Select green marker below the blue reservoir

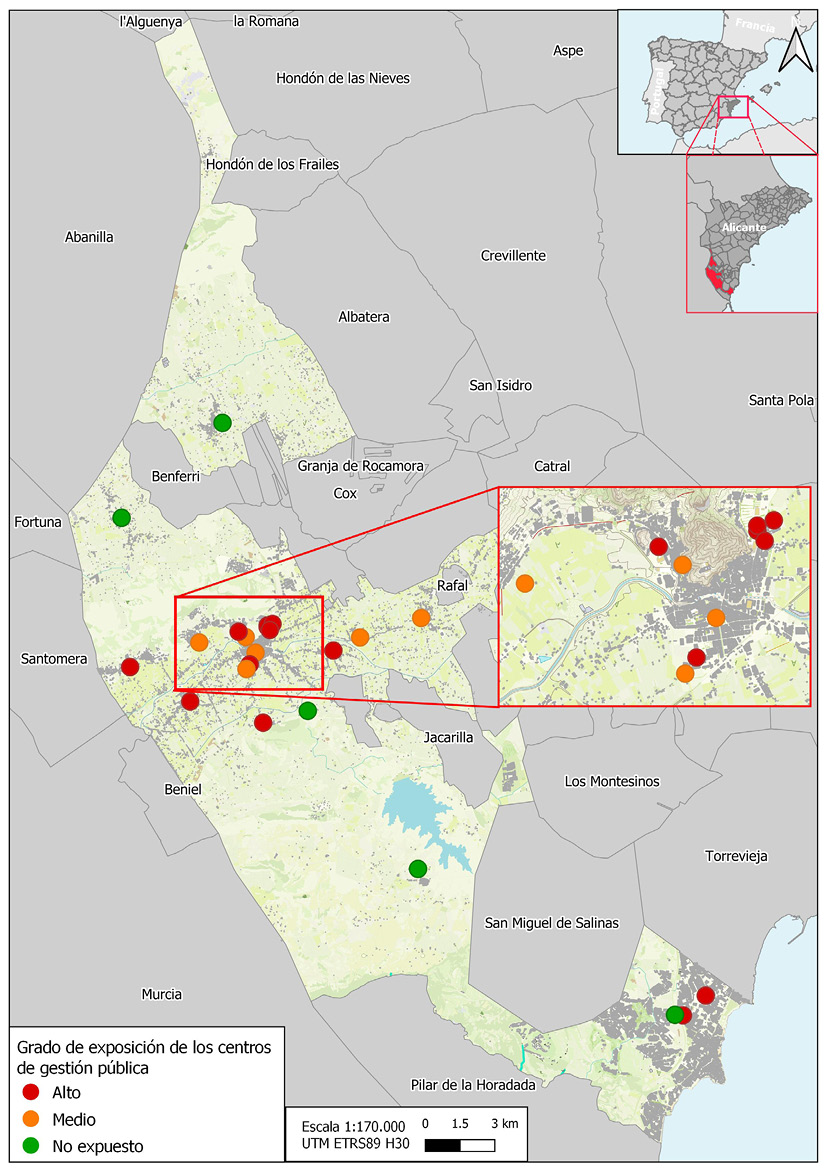point(418,868)
